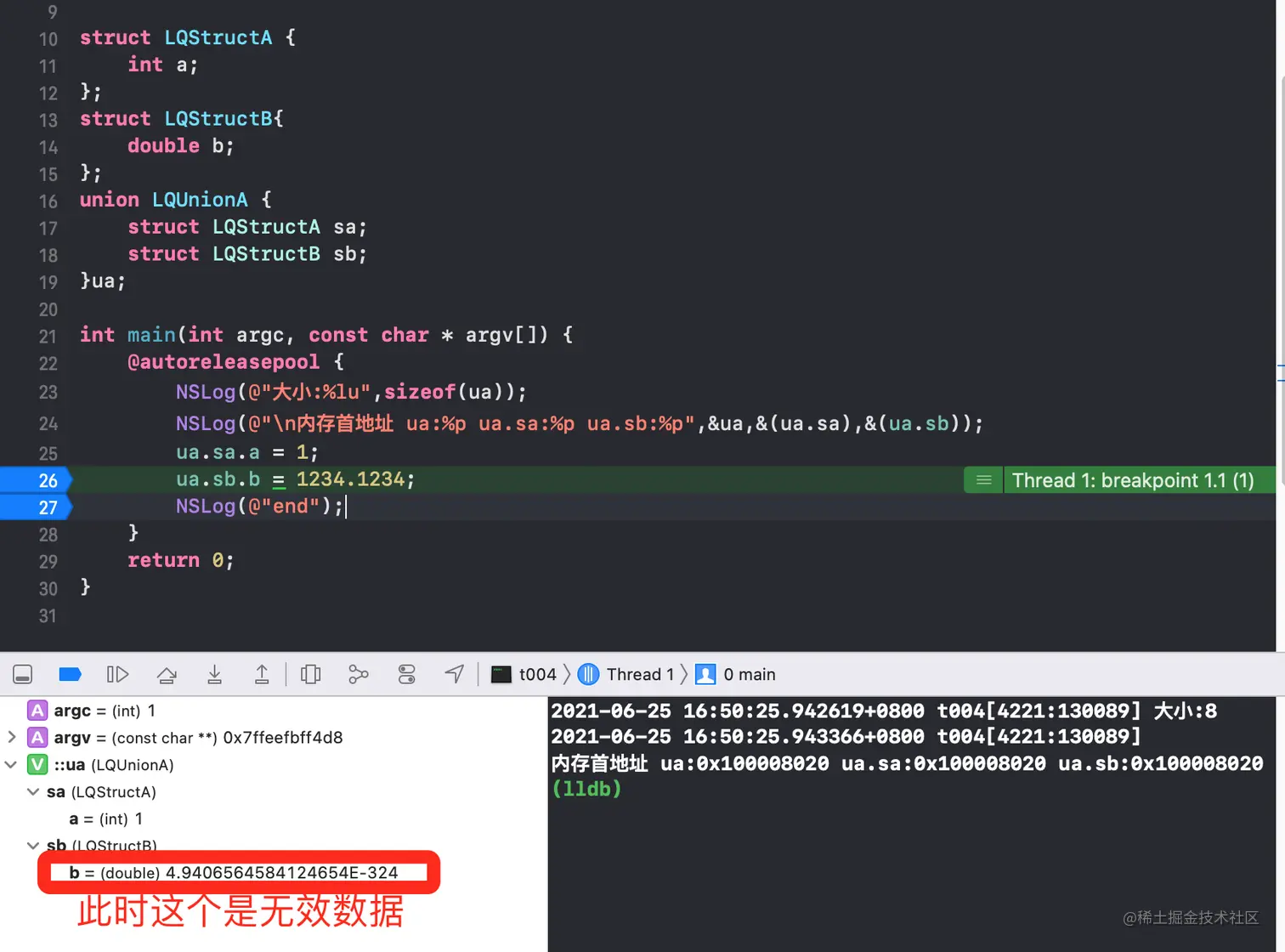Click the ua:0x100008020 console output
This screenshot has height=952, width=1285.
pyautogui.click(x=744, y=763)
